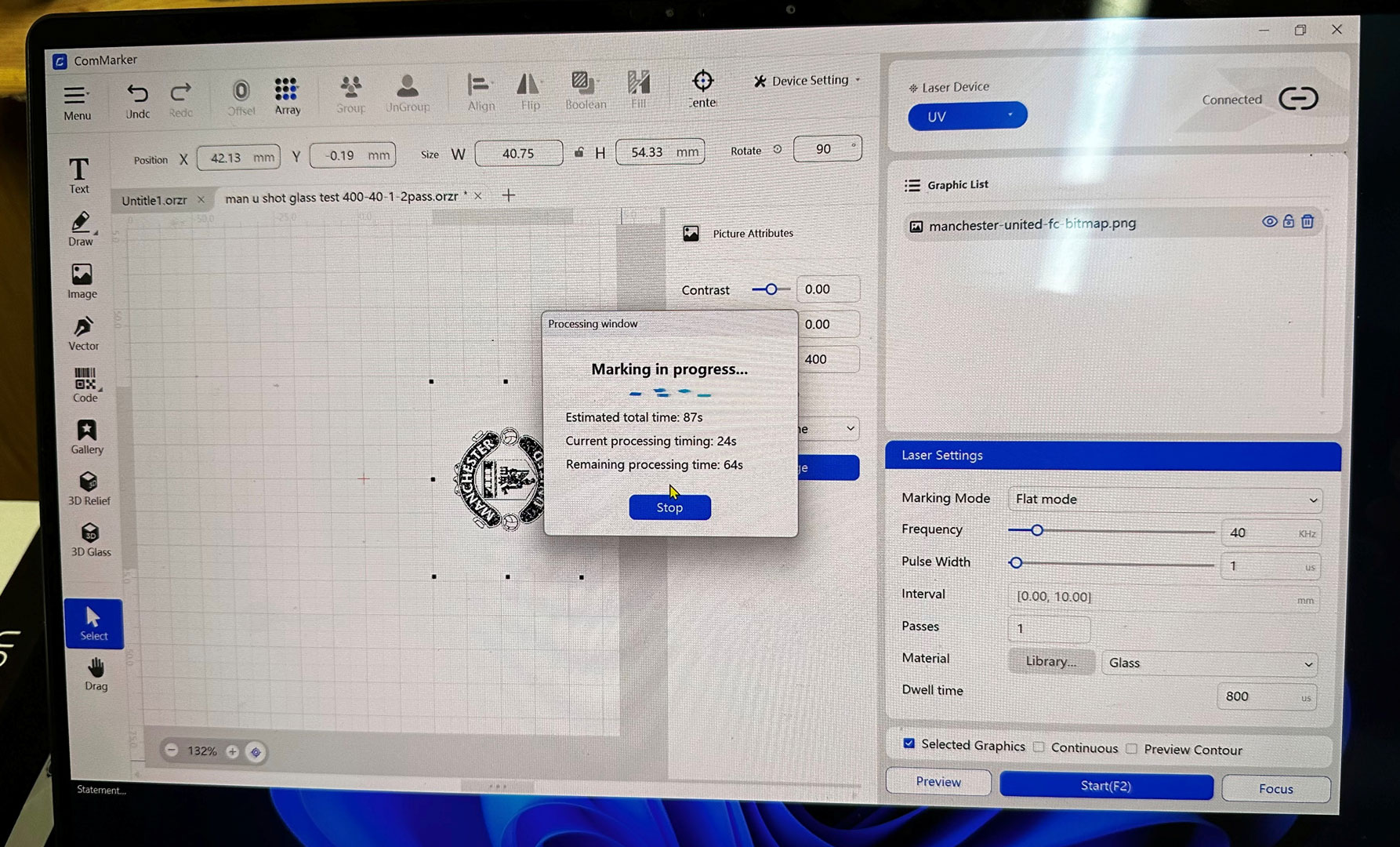Select the Drag hand tool
Screen dimensions: 1400x847
[x=96, y=673]
